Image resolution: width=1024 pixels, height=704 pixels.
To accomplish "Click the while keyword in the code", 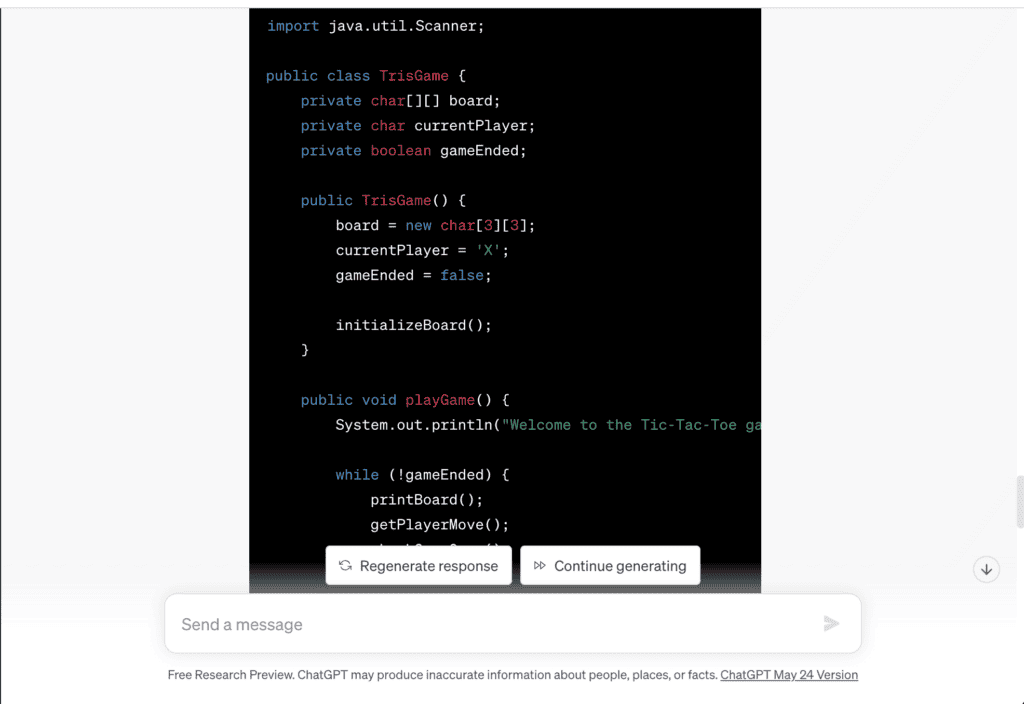I will coord(357,474).
